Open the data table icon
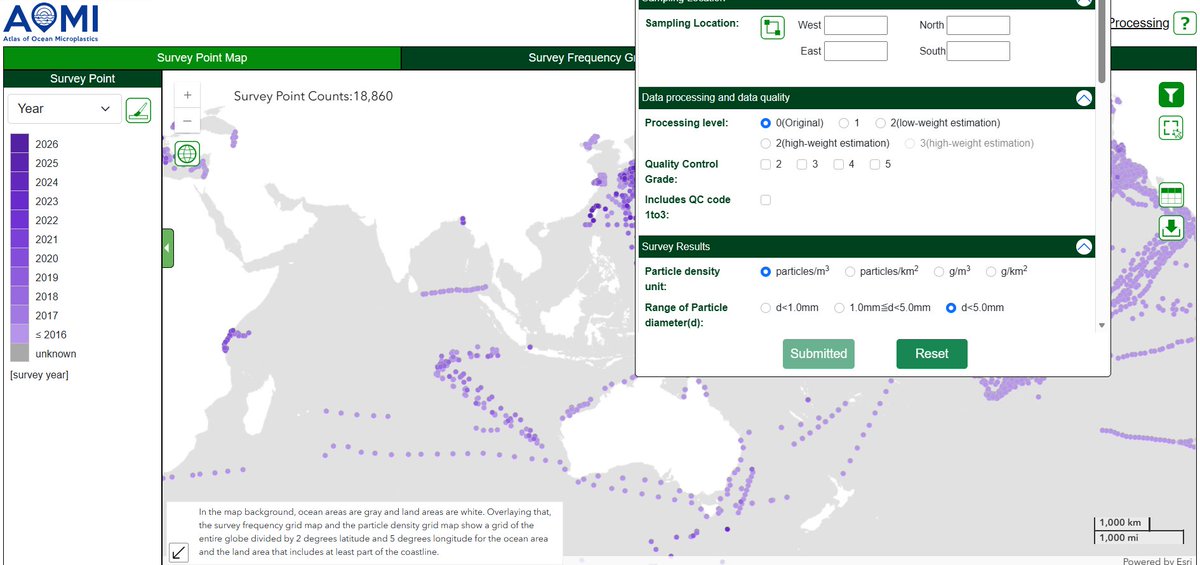 click(1171, 194)
